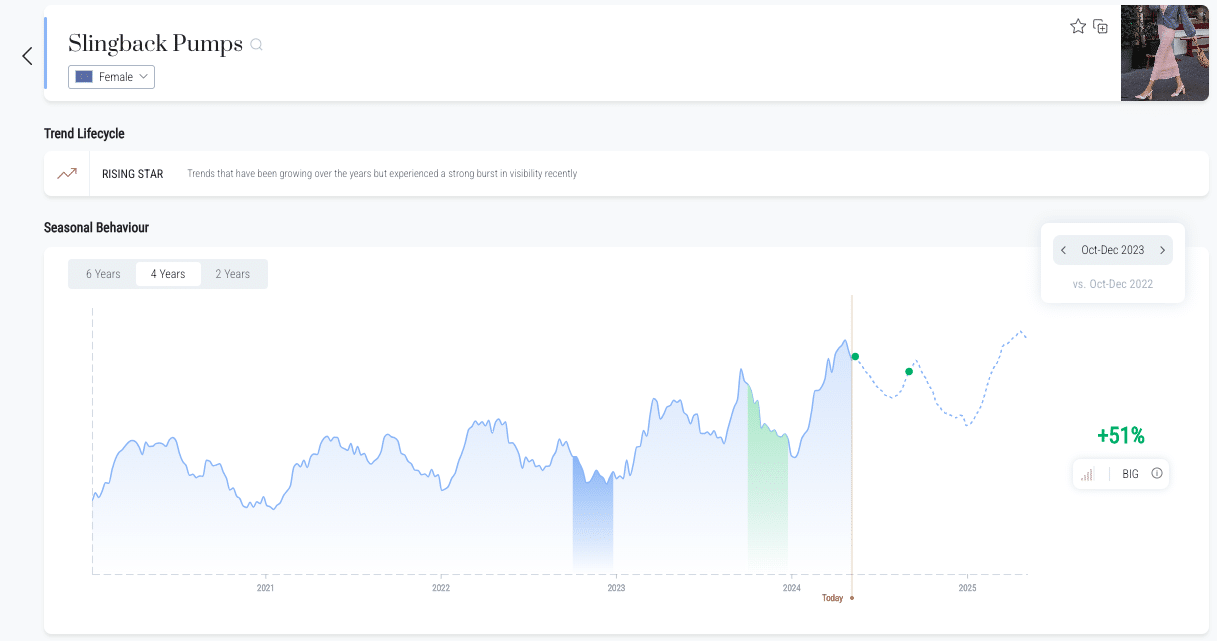
Task: Click the green highlighted Oct-Dec 2023 chart region
Action: tap(767, 500)
